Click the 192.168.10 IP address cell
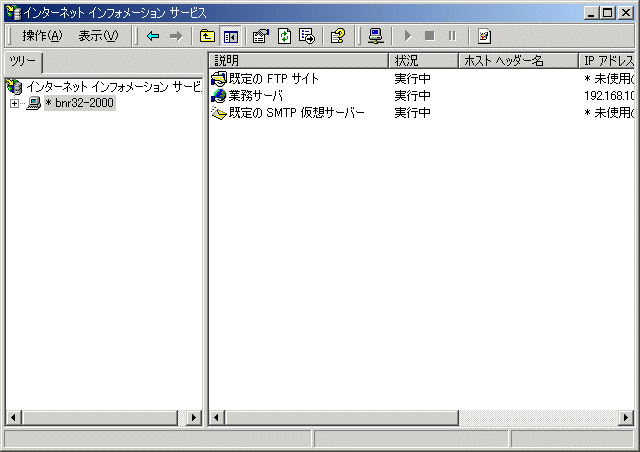The width and height of the screenshot is (640, 452). [x=609, y=96]
